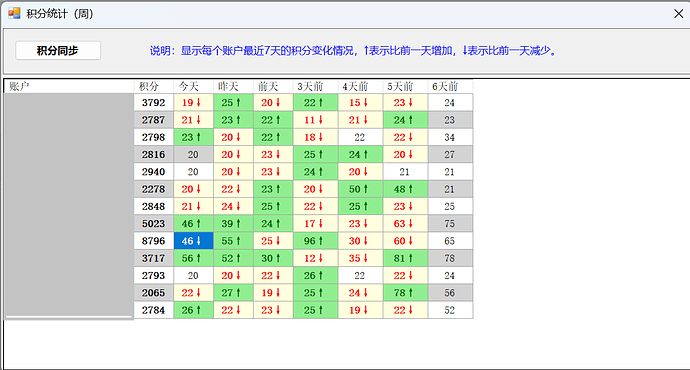The image size is (690, 370).
Task: Select the 积分 cell showing 2793
Action: (154, 275)
